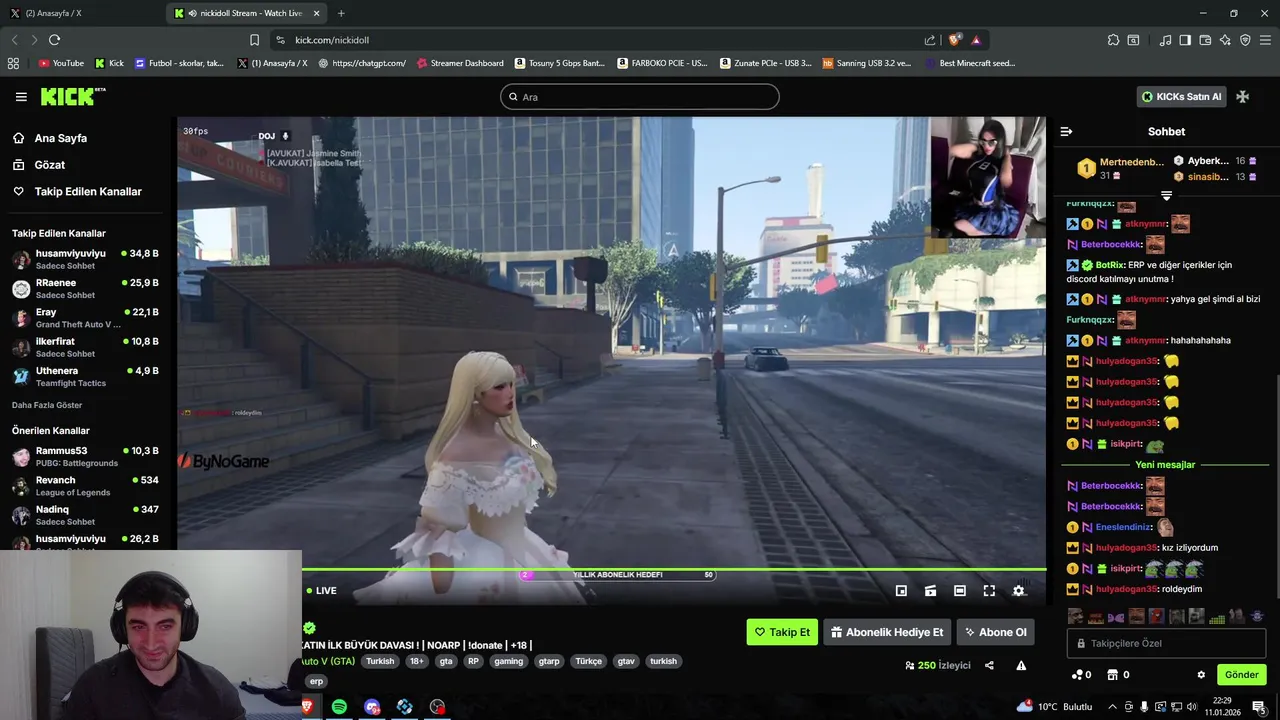This screenshot has width=1280, height=720.
Task: Jump to Yeni mesajlar divider in chat
Action: (1165, 465)
